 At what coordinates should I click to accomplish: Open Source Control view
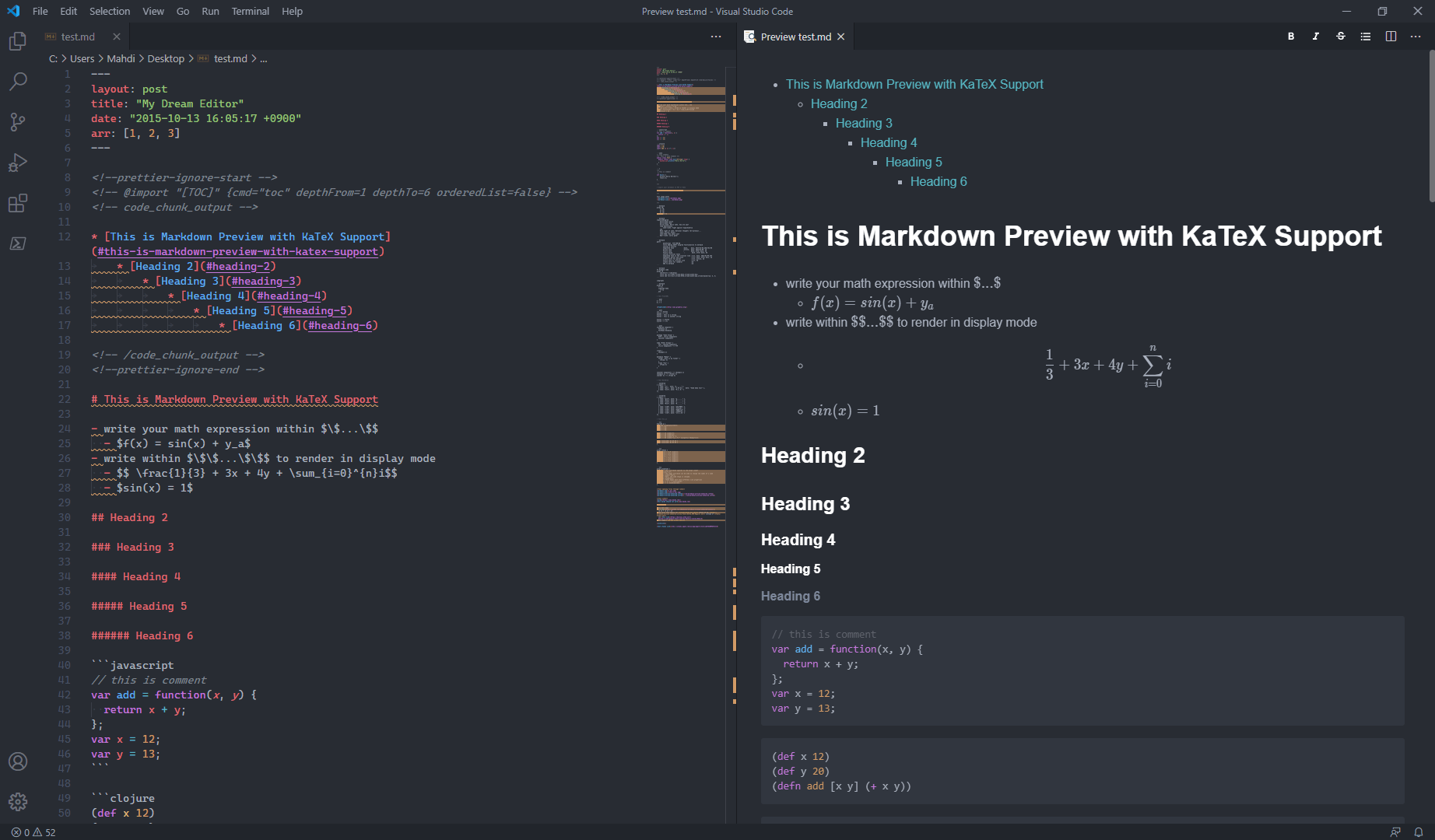click(x=17, y=122)
